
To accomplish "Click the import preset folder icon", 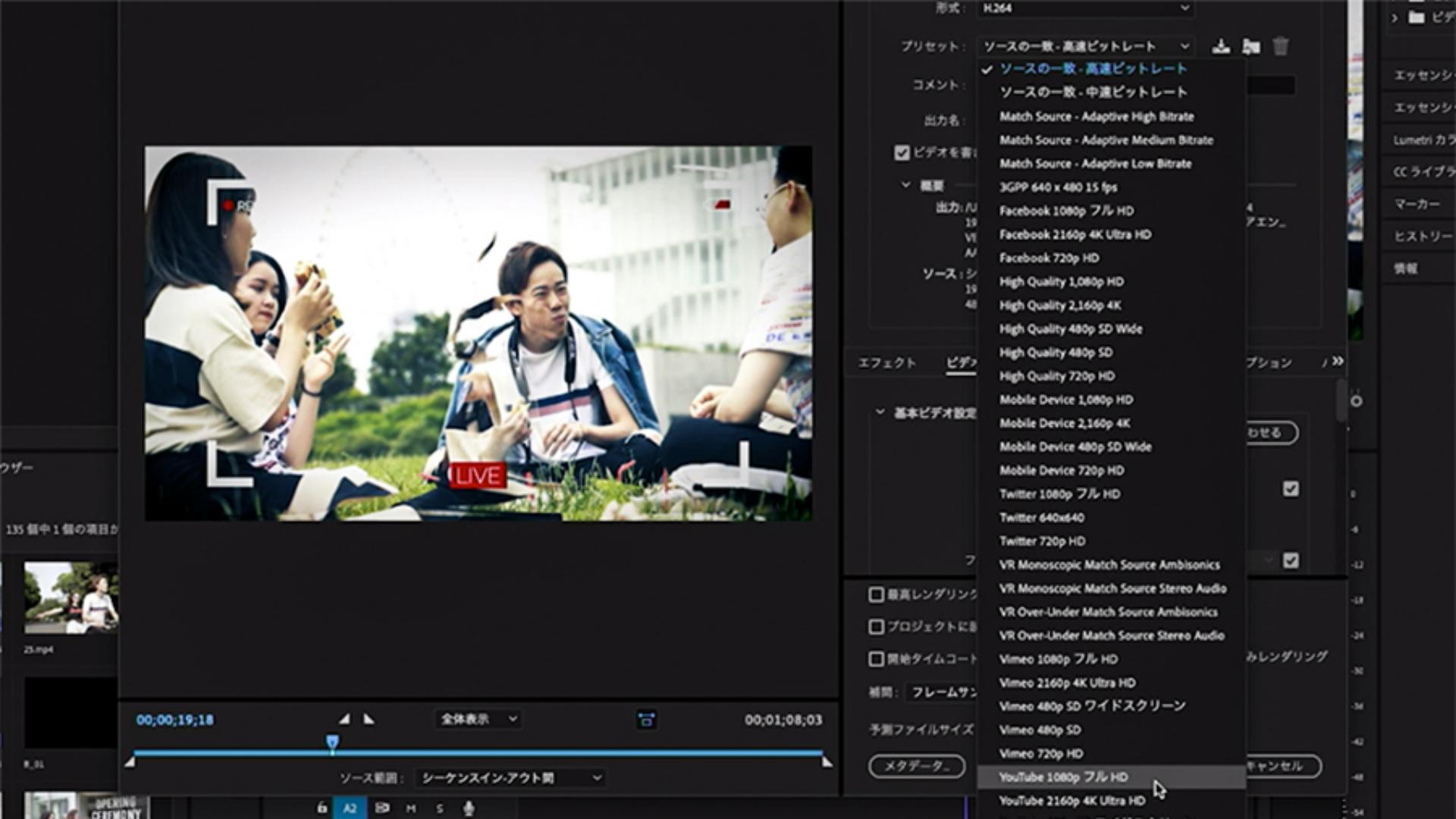I will point(1250,46).
